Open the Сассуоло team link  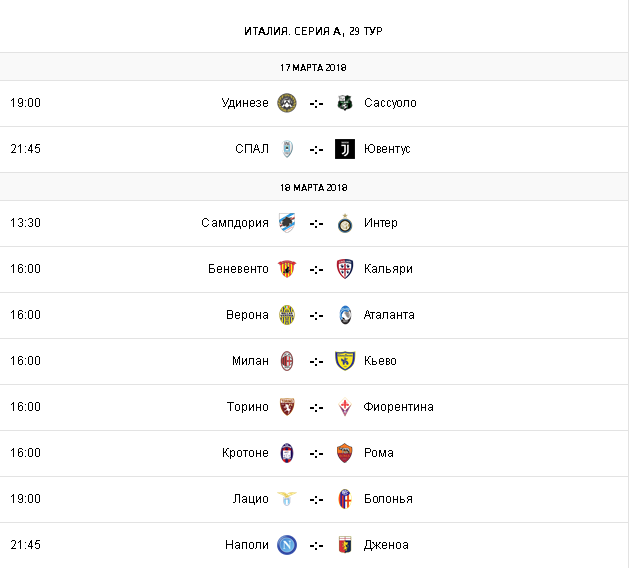coord(390,103)
